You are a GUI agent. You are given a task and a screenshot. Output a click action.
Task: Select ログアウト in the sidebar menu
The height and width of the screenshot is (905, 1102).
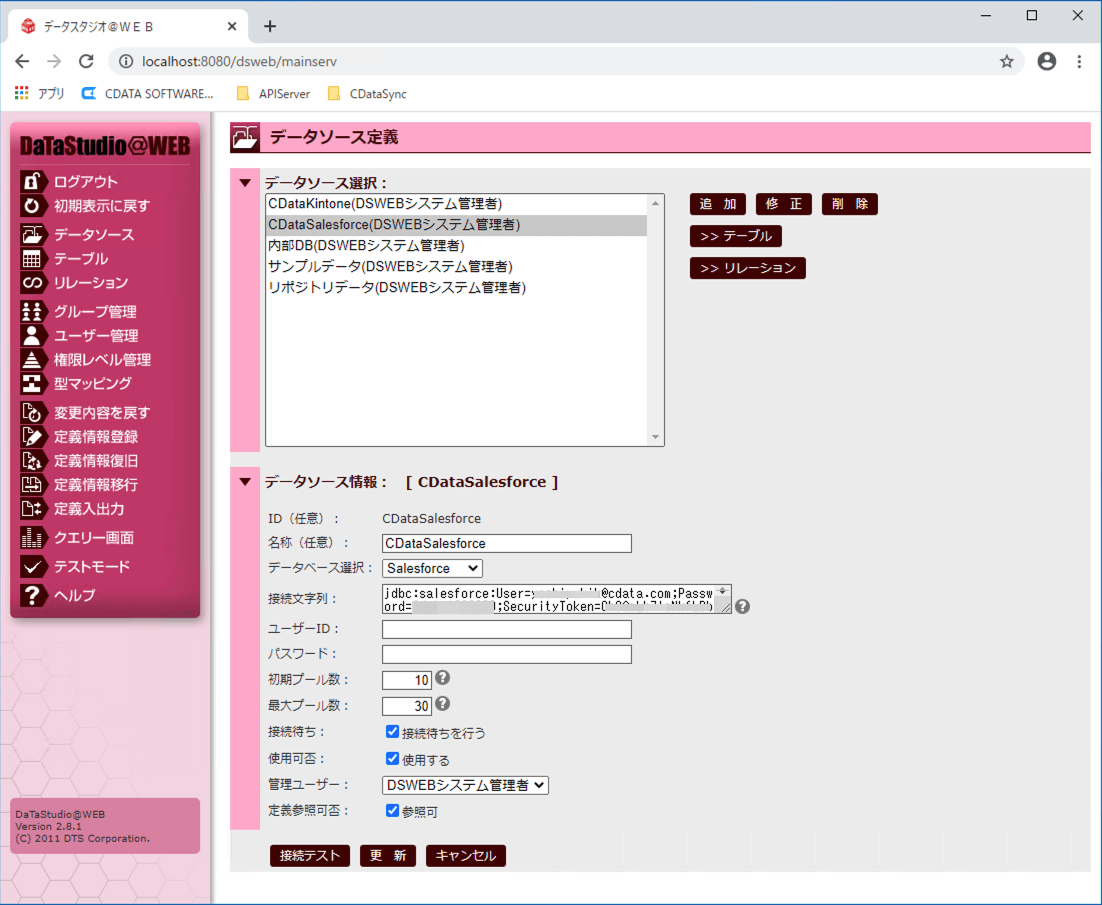[x=86, y=182]
